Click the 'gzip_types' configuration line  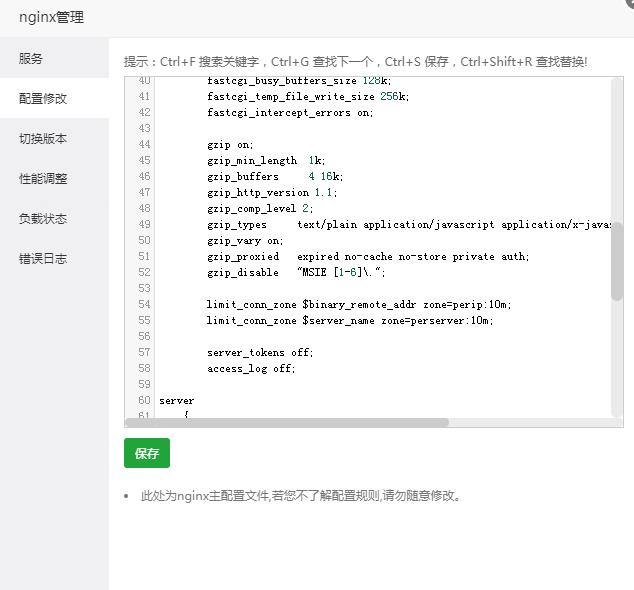409,224
